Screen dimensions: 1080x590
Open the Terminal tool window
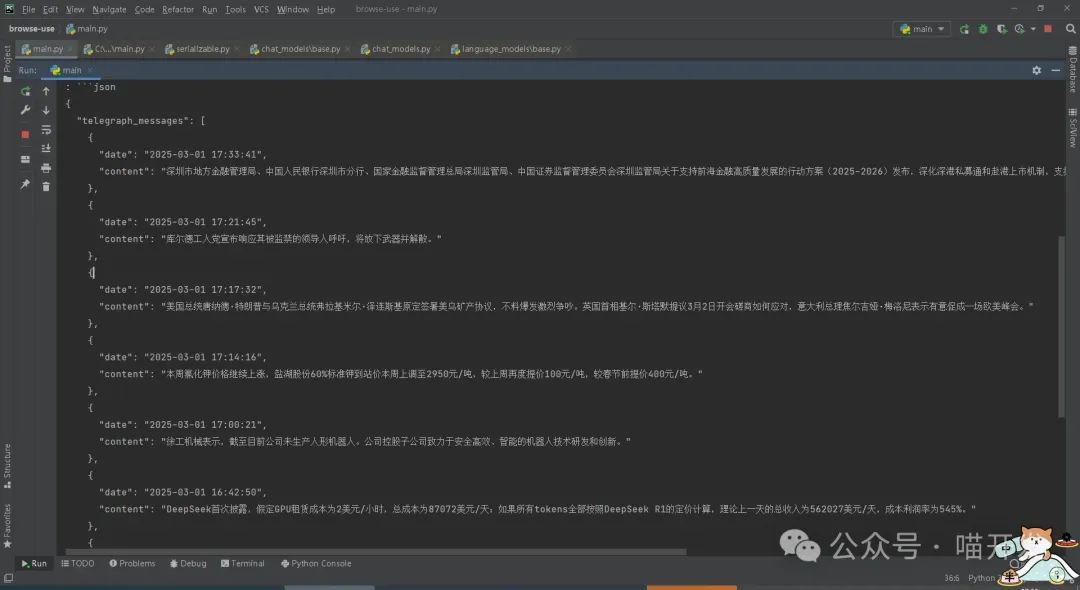pos(242,563)
